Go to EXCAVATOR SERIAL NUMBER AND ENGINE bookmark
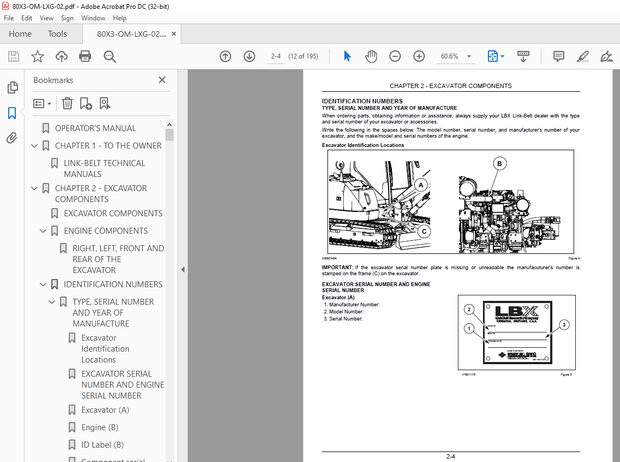The image size is (620, 462). pos(123,384)
